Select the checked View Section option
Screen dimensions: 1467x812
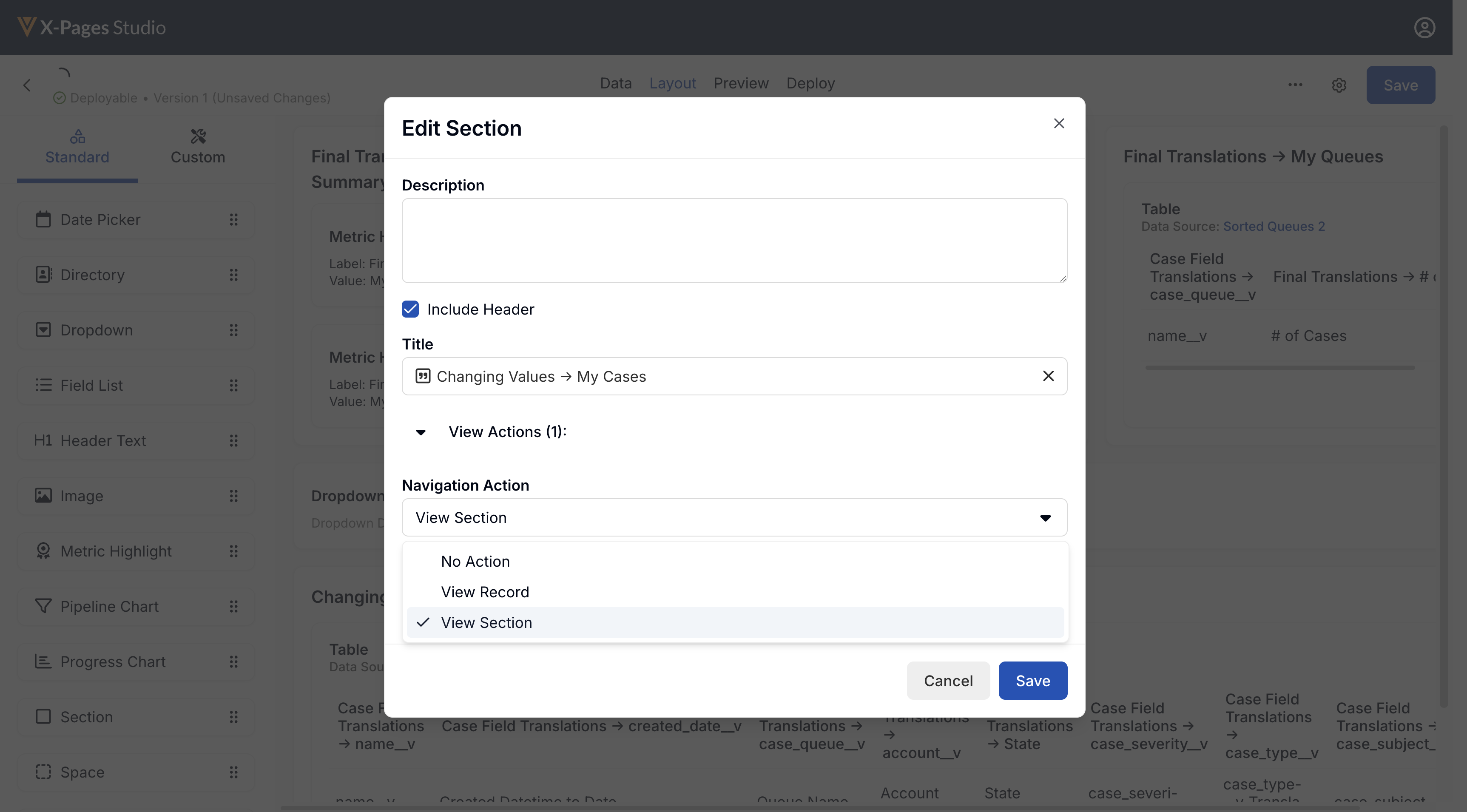click(486, 622)
